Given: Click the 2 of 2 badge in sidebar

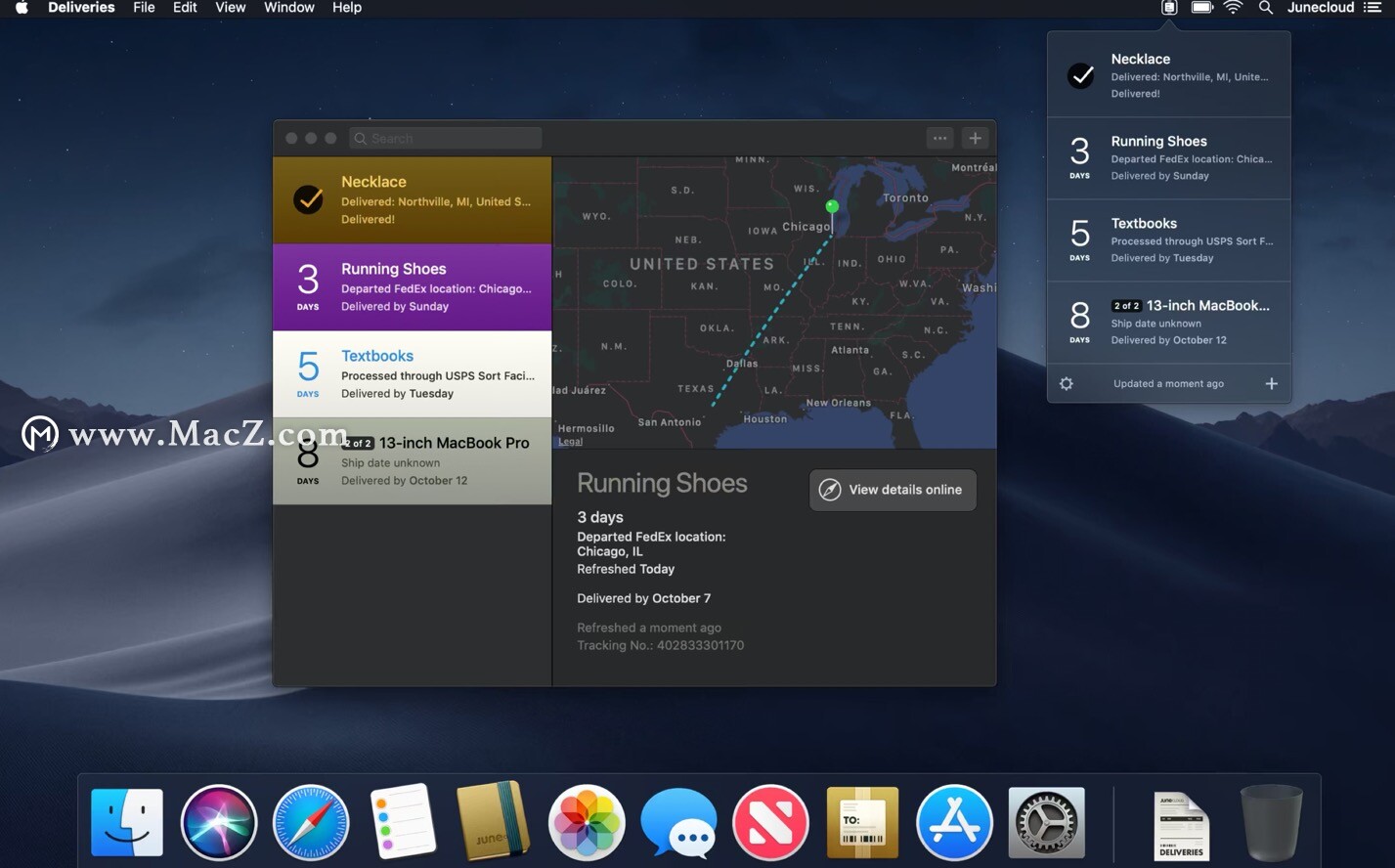Looking at the screenshot, I should (x=358, y=443).
